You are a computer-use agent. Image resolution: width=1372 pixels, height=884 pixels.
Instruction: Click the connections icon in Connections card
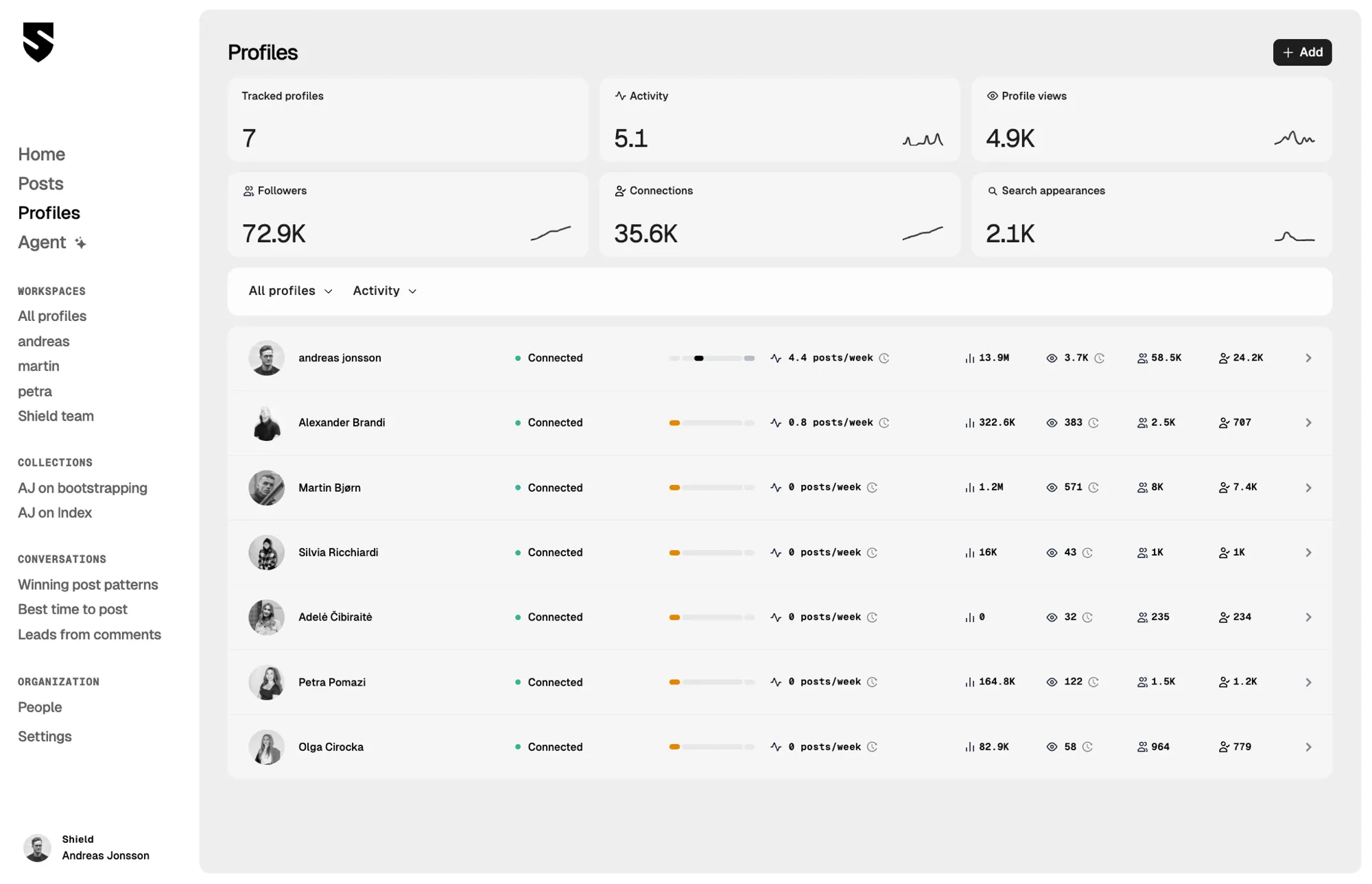[621, 191]
